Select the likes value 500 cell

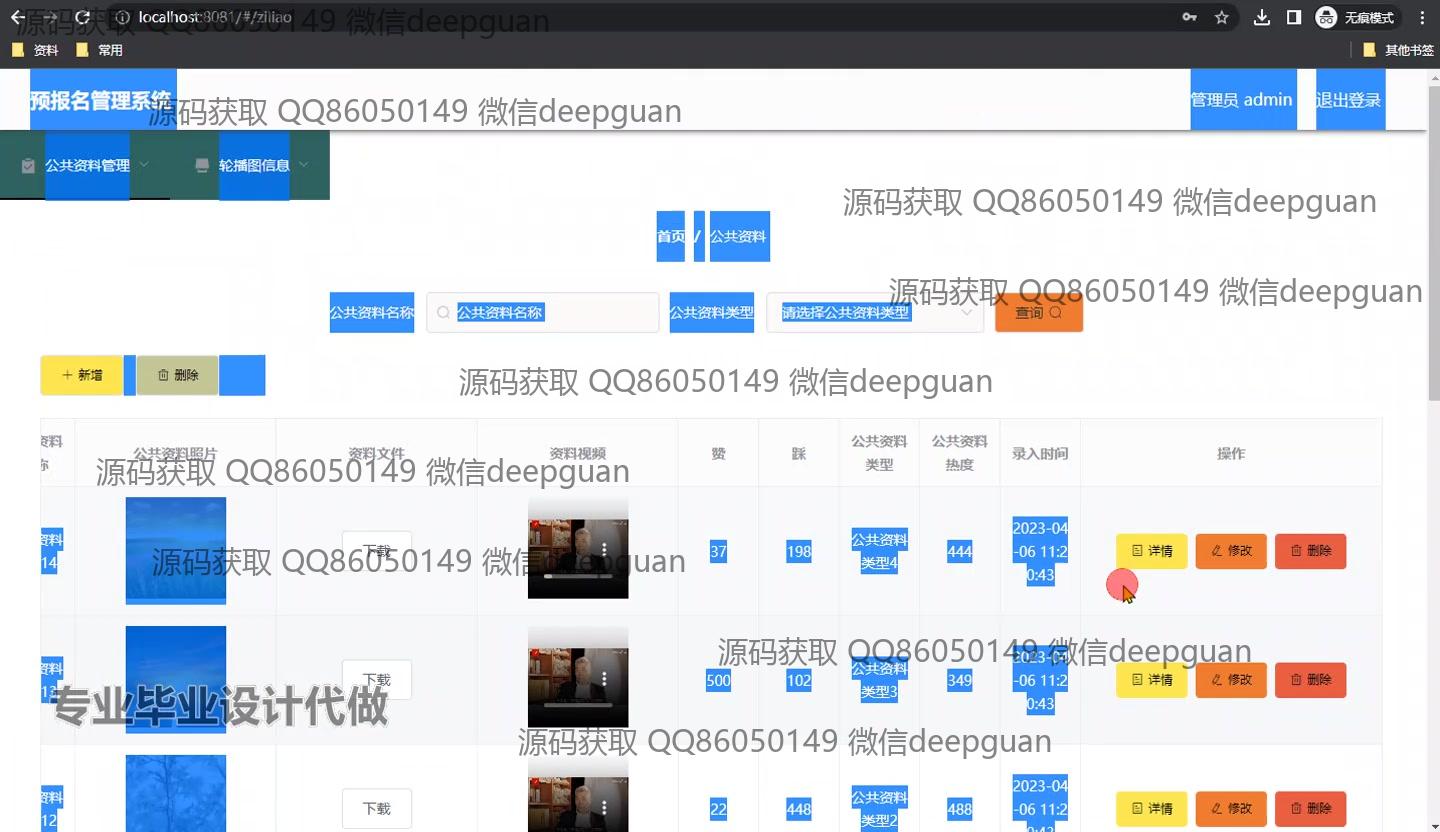pos(718,680)
